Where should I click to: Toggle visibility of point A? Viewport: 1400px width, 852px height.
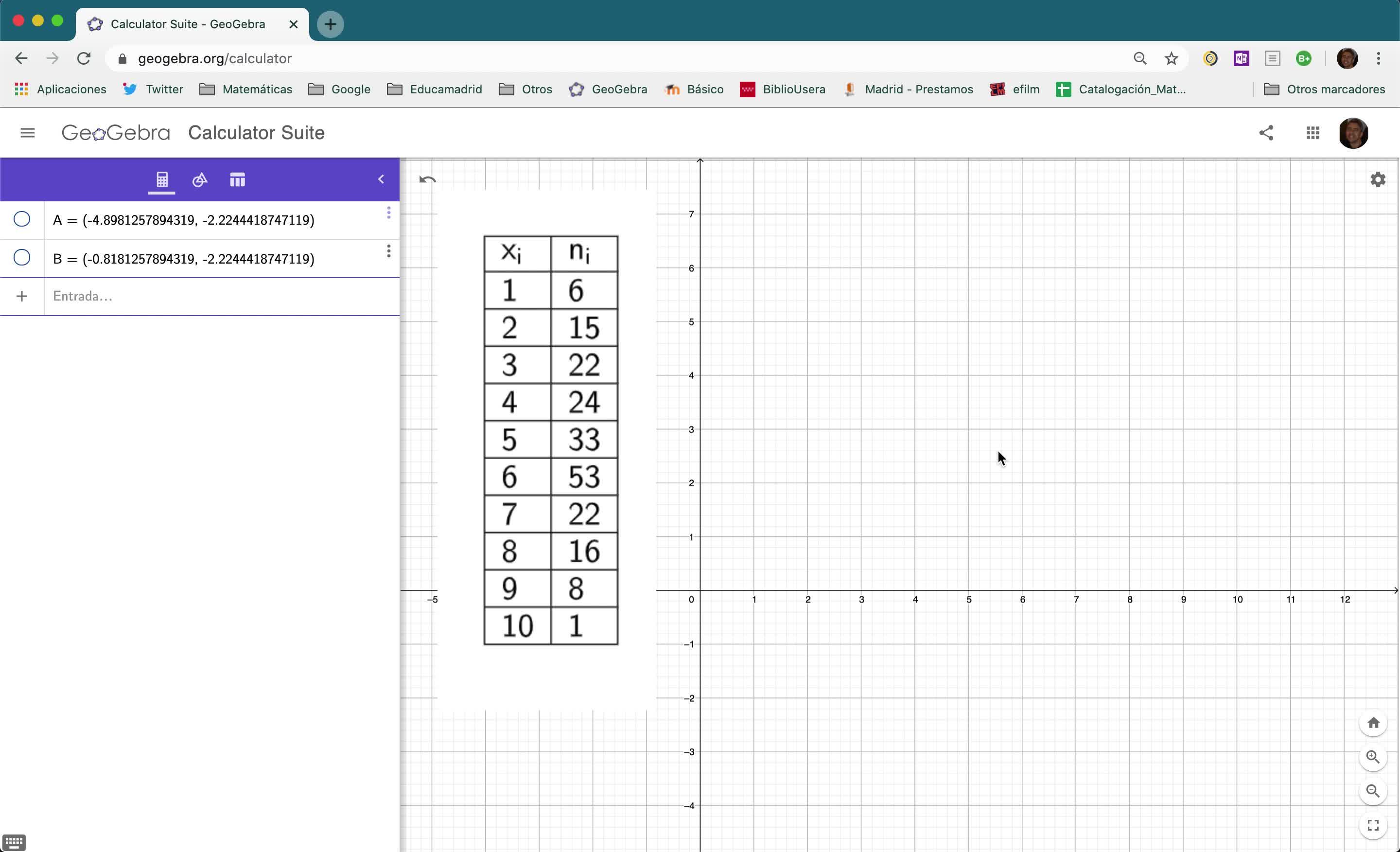[x=21, y=219]
